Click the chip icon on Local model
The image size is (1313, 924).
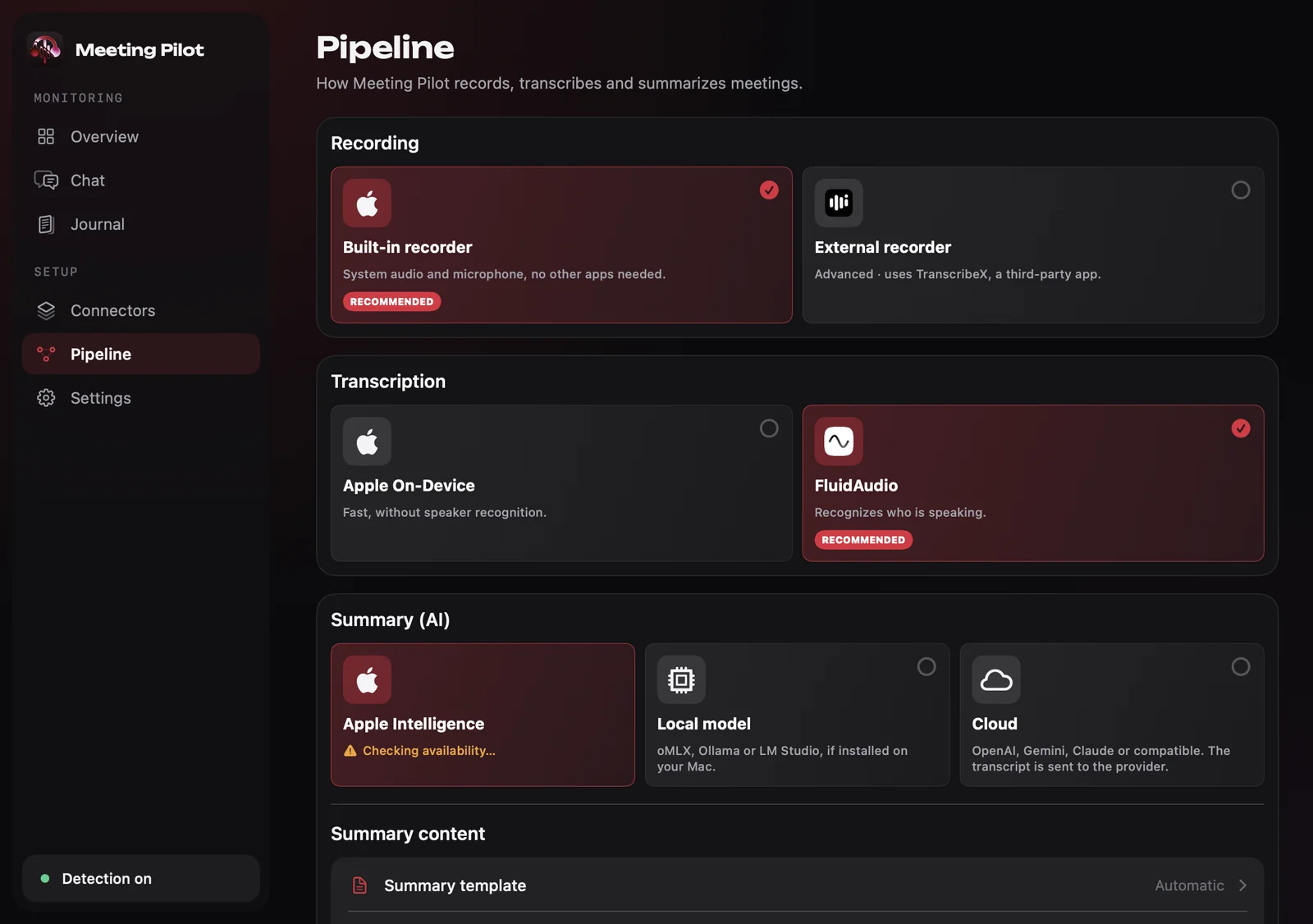681,679
